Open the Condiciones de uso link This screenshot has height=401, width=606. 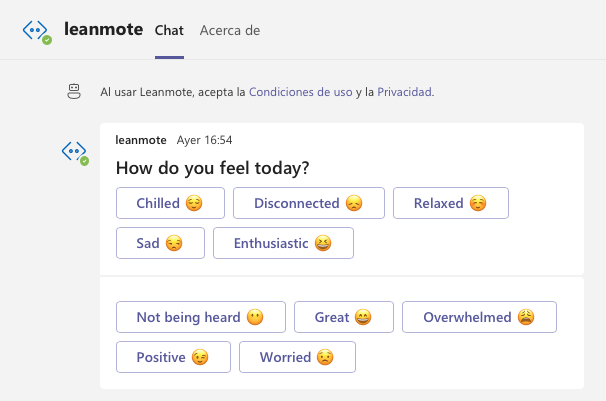(300, 92)
